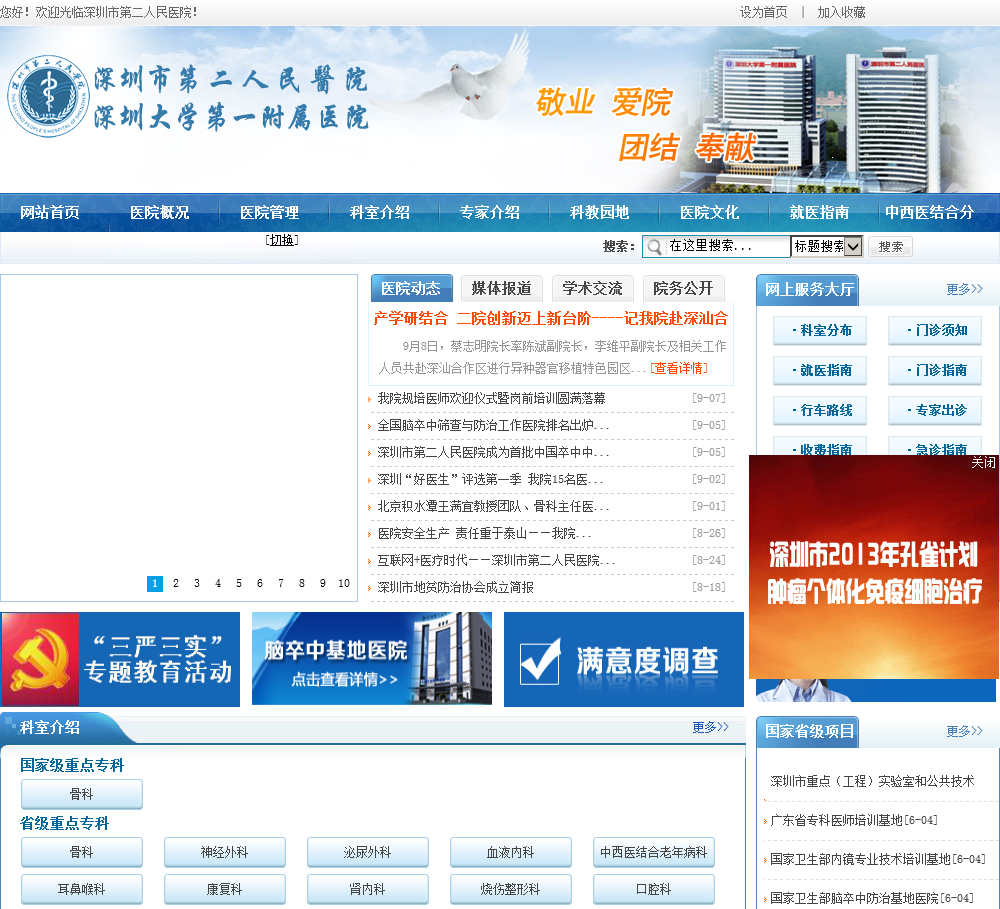
Task: Click the 门诊指南 service button
Action: [935, 371]
